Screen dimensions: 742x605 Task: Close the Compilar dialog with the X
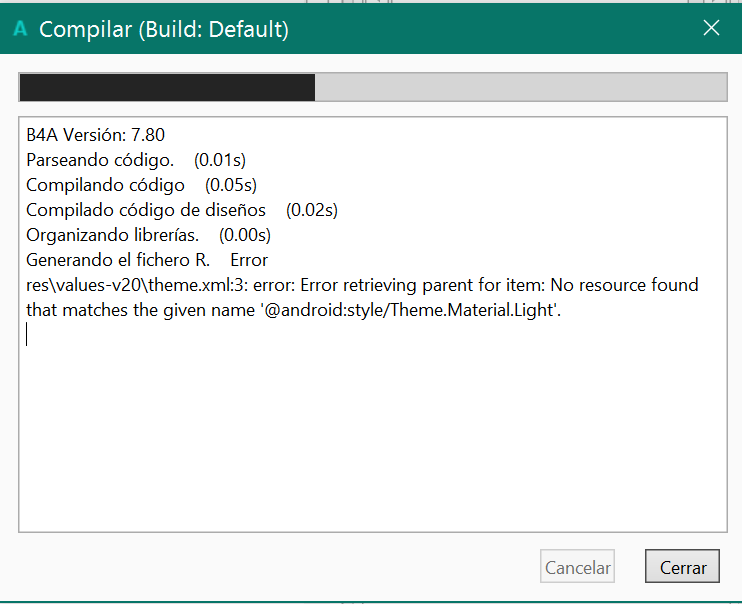pos(711,28)
